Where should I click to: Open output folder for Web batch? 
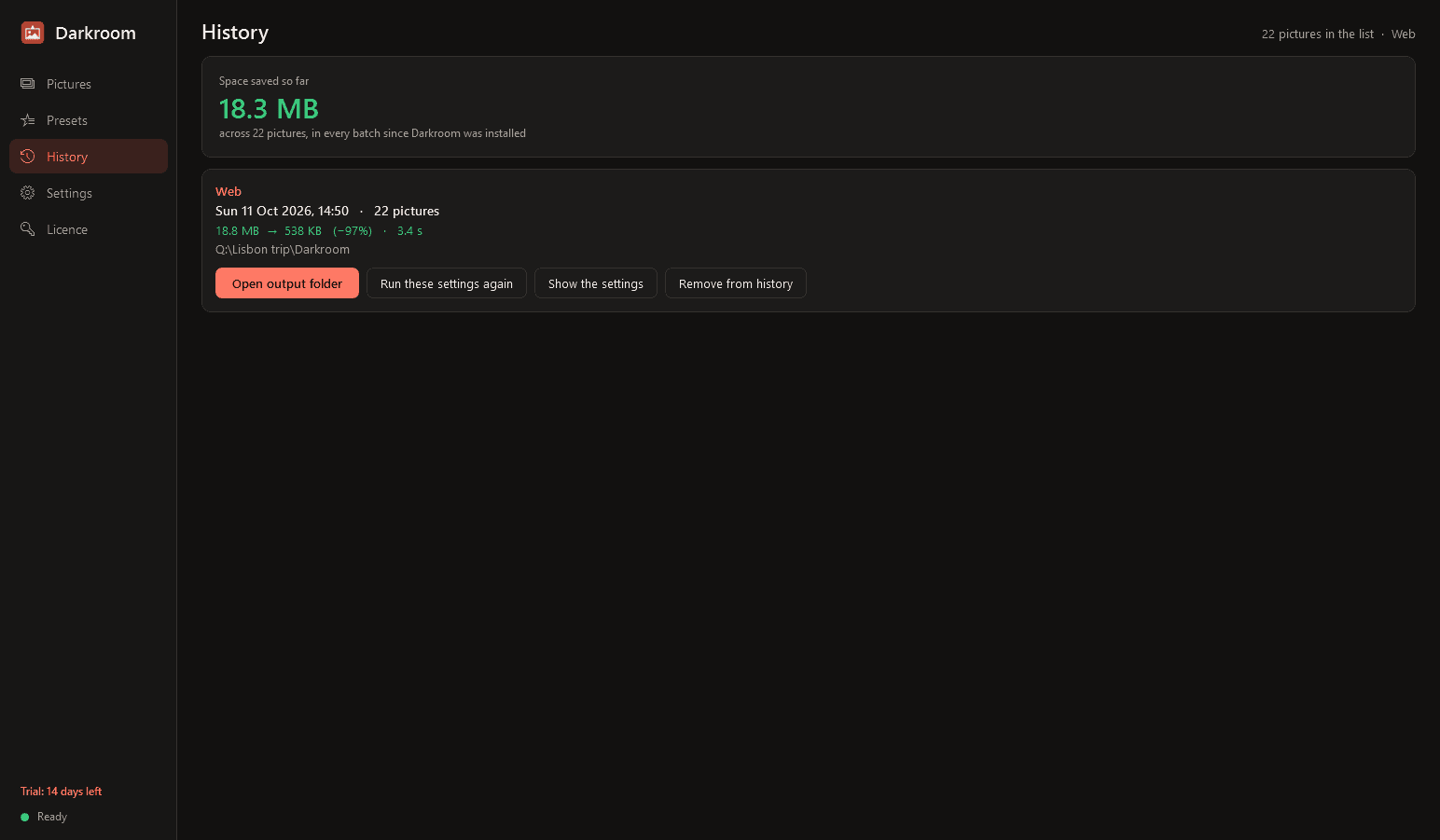click(x=287, y=283)
